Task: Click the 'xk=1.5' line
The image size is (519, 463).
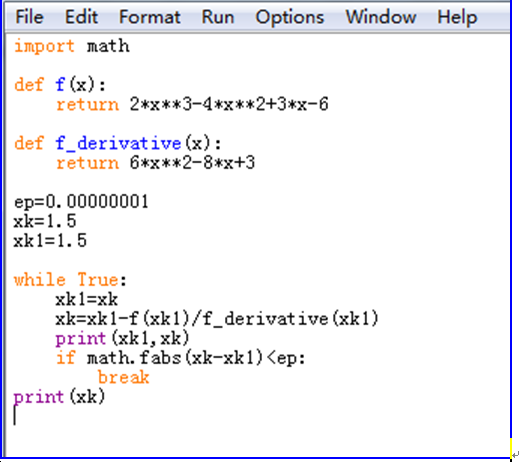Action: (45, 221)
